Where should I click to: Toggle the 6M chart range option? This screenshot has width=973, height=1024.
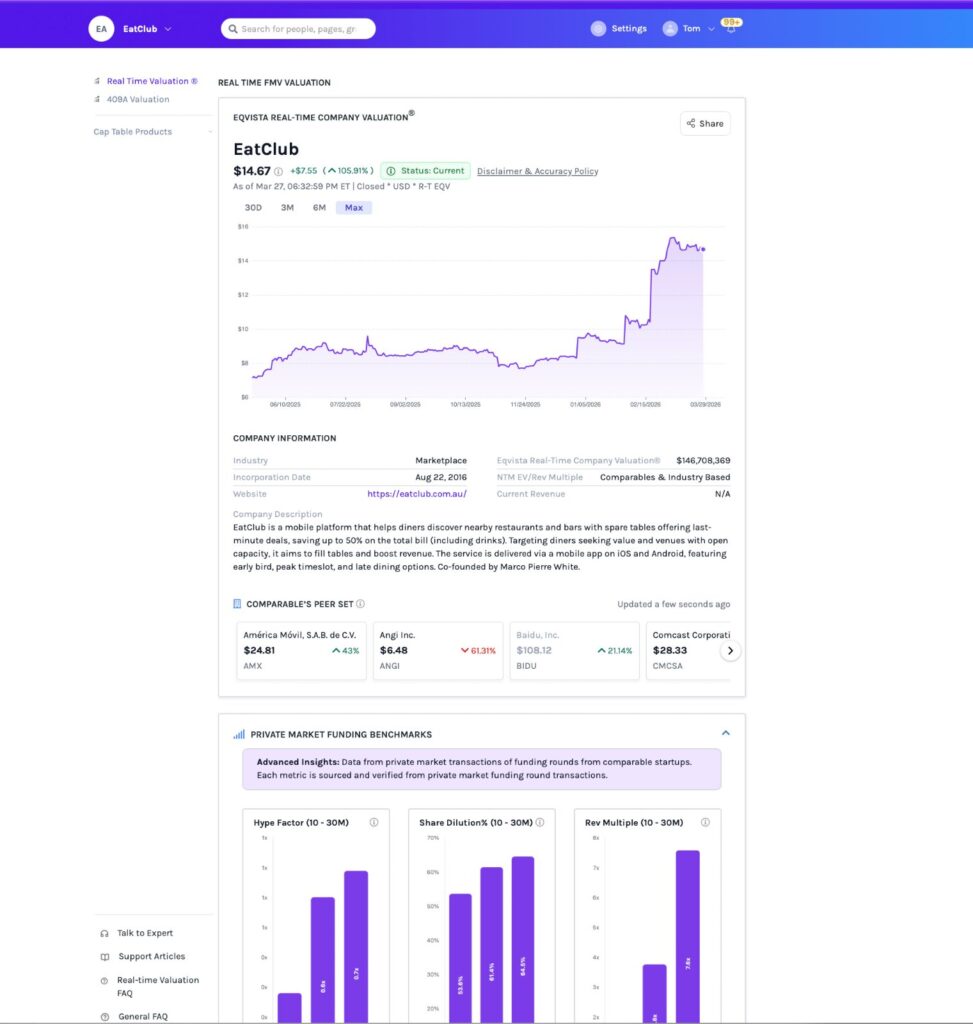tap(320, 207)
